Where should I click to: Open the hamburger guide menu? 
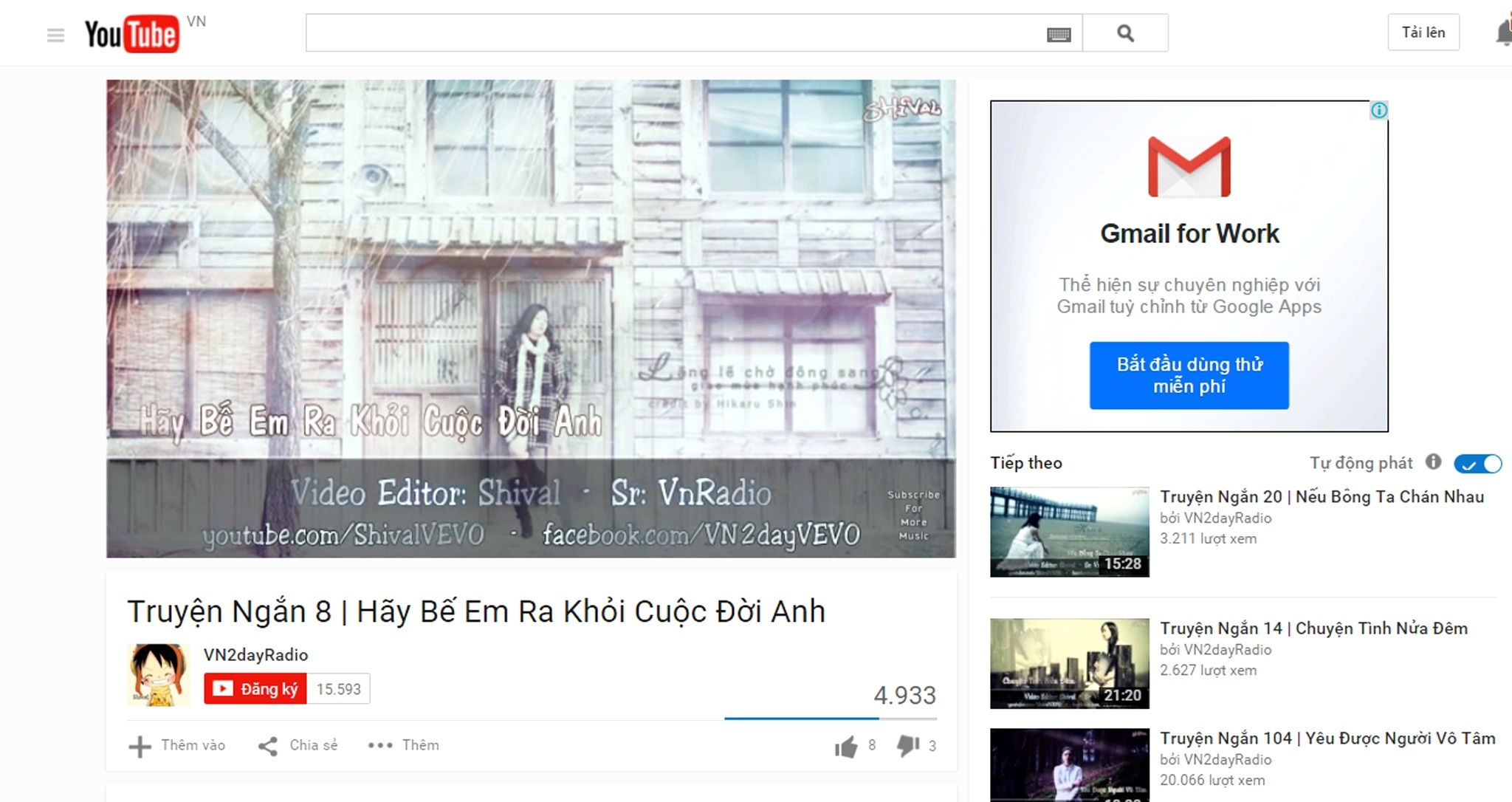55,35
